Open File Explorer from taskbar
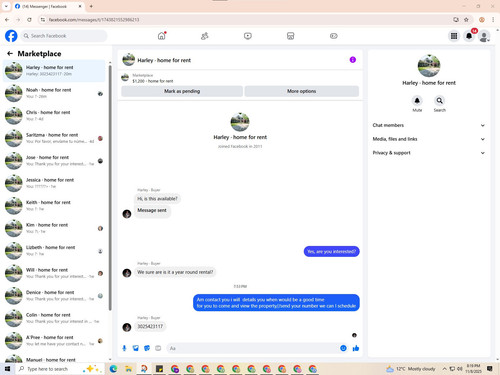 [x=129, y=369]
